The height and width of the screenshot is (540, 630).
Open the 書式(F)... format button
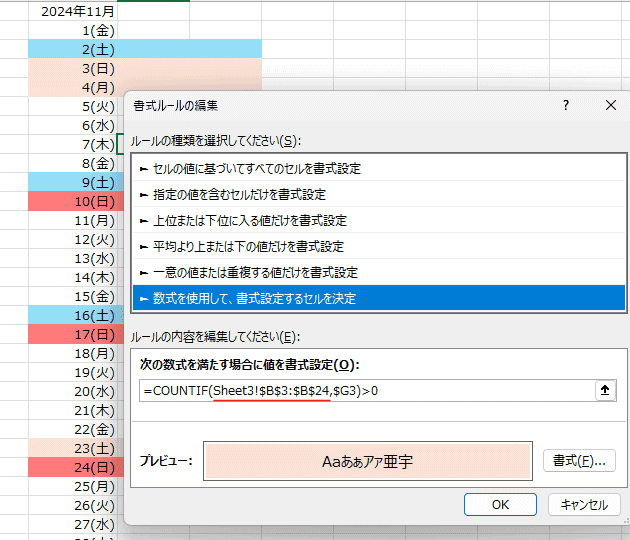click(579, 461)
